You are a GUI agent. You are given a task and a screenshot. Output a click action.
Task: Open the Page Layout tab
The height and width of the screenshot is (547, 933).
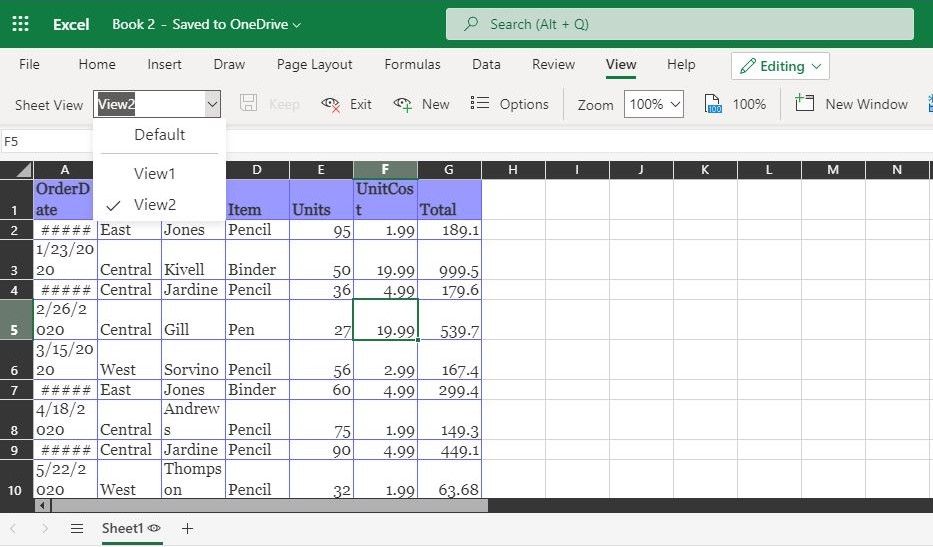coord(314,64)
